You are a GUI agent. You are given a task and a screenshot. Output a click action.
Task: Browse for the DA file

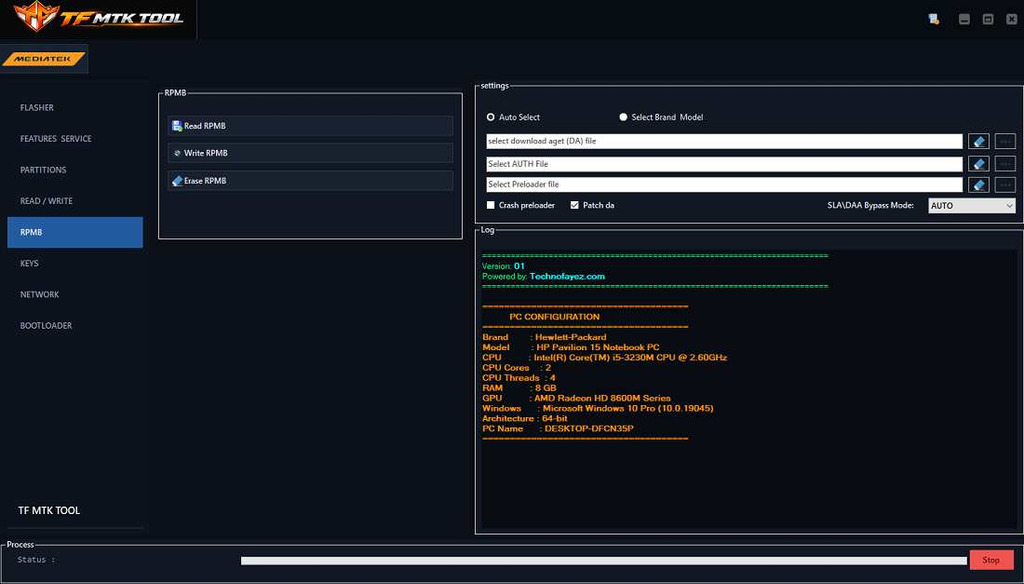1005,141
